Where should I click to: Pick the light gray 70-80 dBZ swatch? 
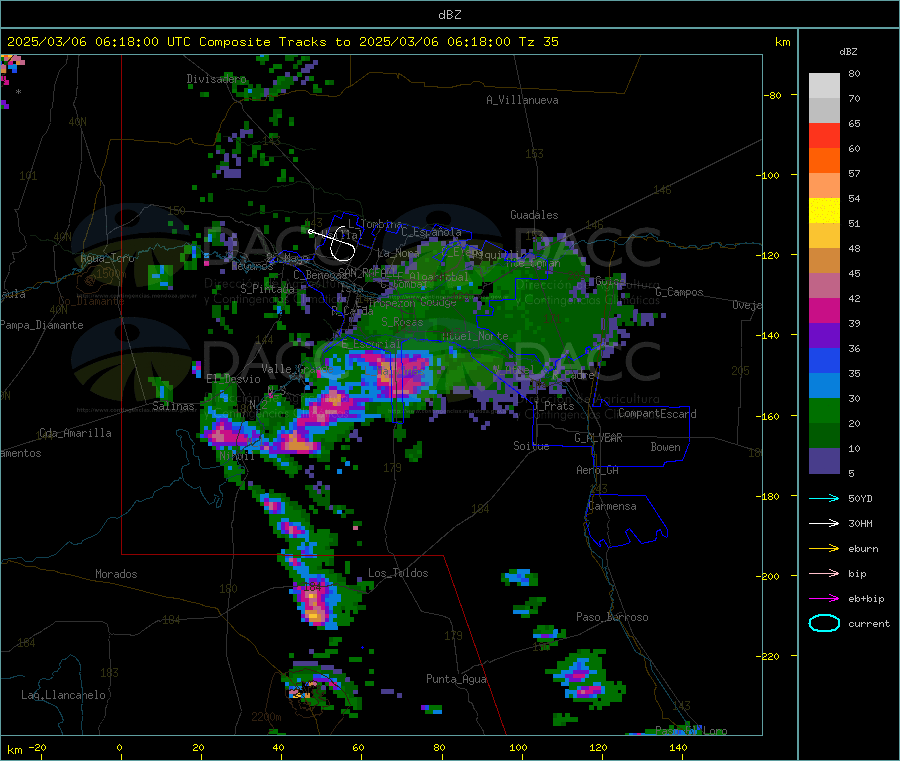[824, 86]
